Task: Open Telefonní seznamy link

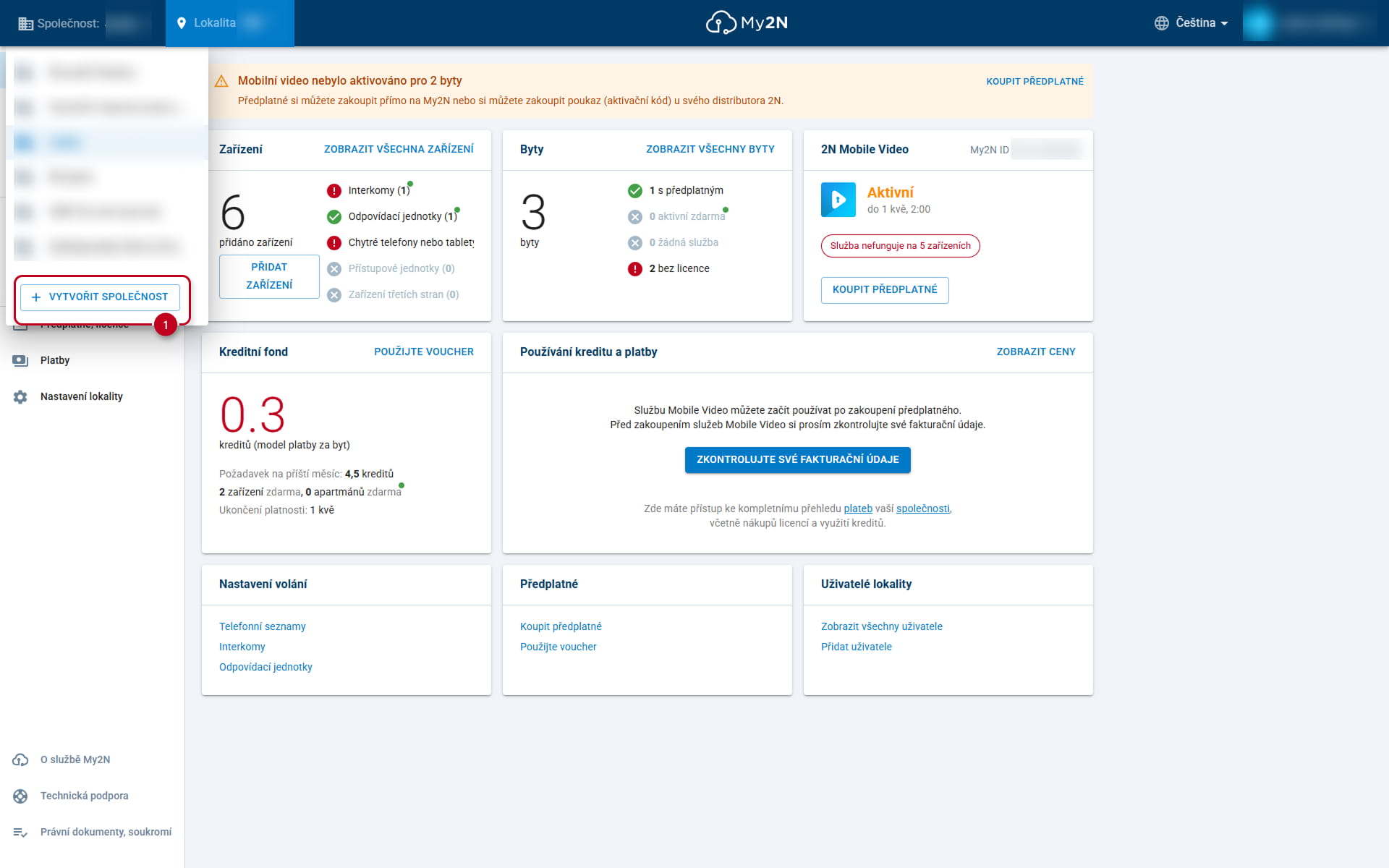Action: 263,626
